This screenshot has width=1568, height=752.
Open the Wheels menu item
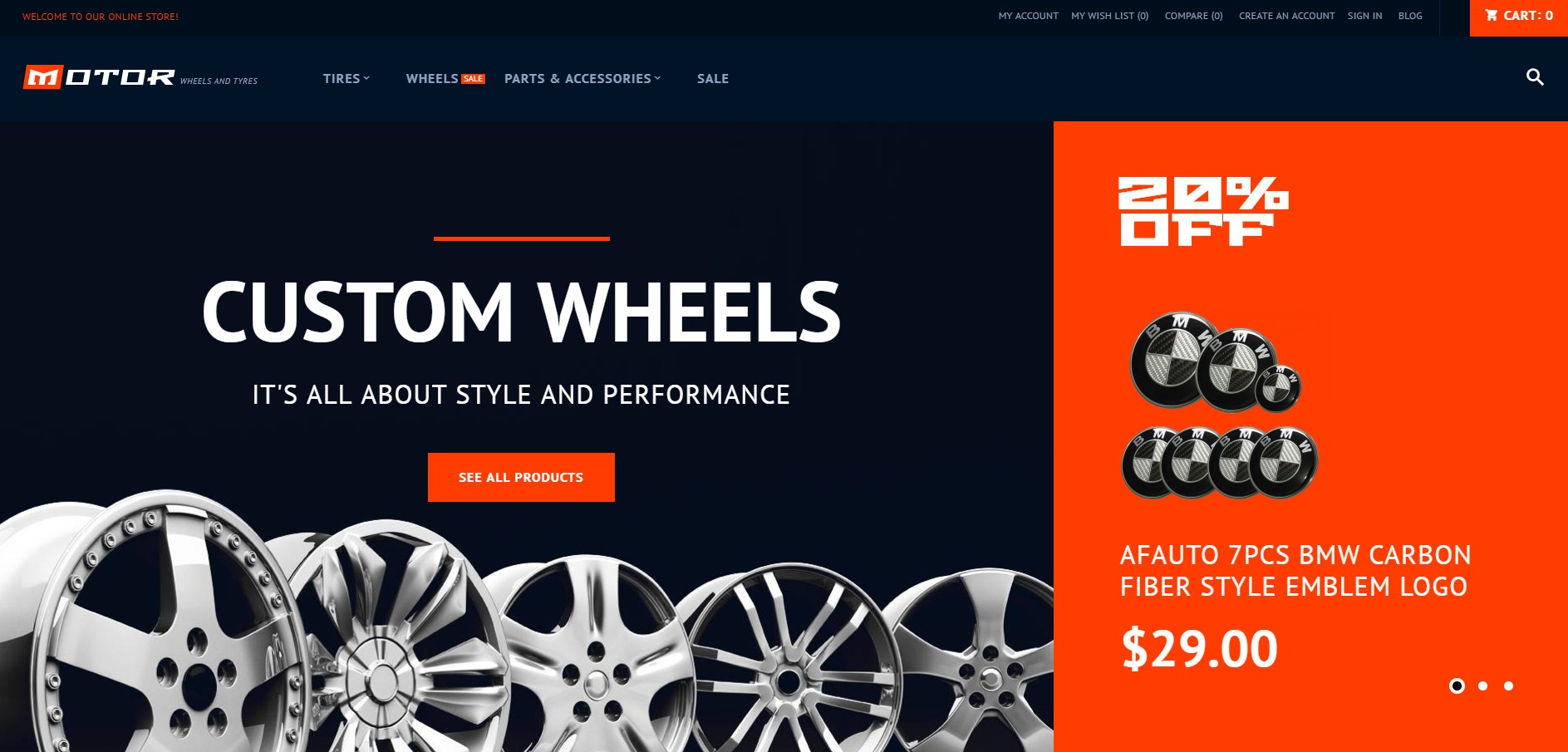pyautogui.click(x=432, y=78)
